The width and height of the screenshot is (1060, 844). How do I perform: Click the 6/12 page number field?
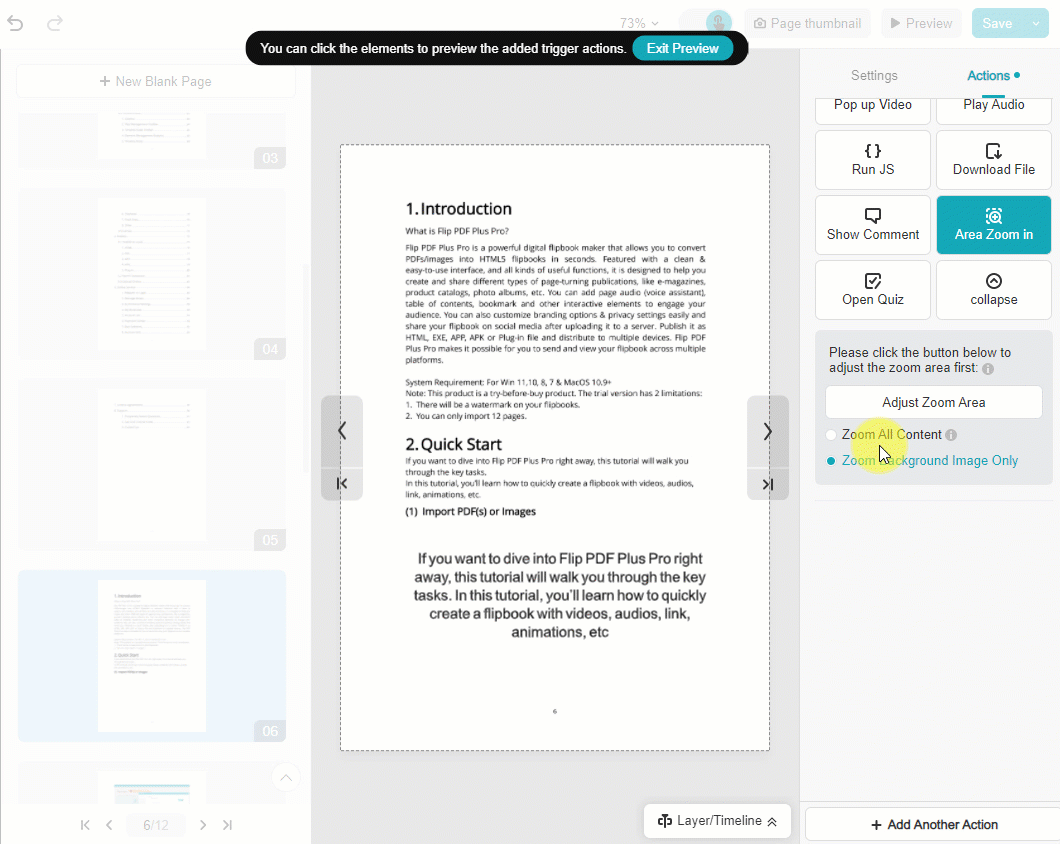point(156,825)
